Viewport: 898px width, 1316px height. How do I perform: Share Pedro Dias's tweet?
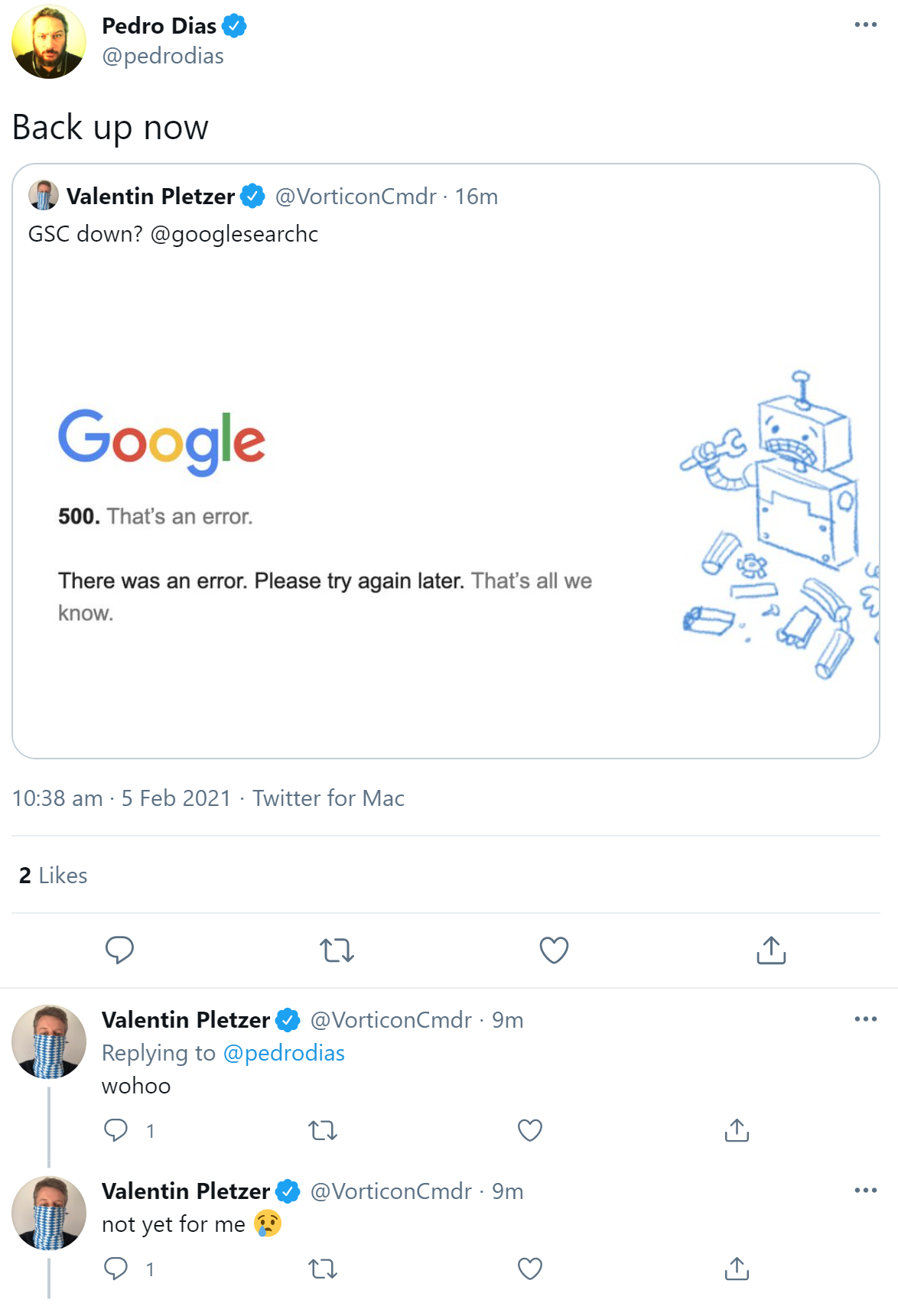770,950
